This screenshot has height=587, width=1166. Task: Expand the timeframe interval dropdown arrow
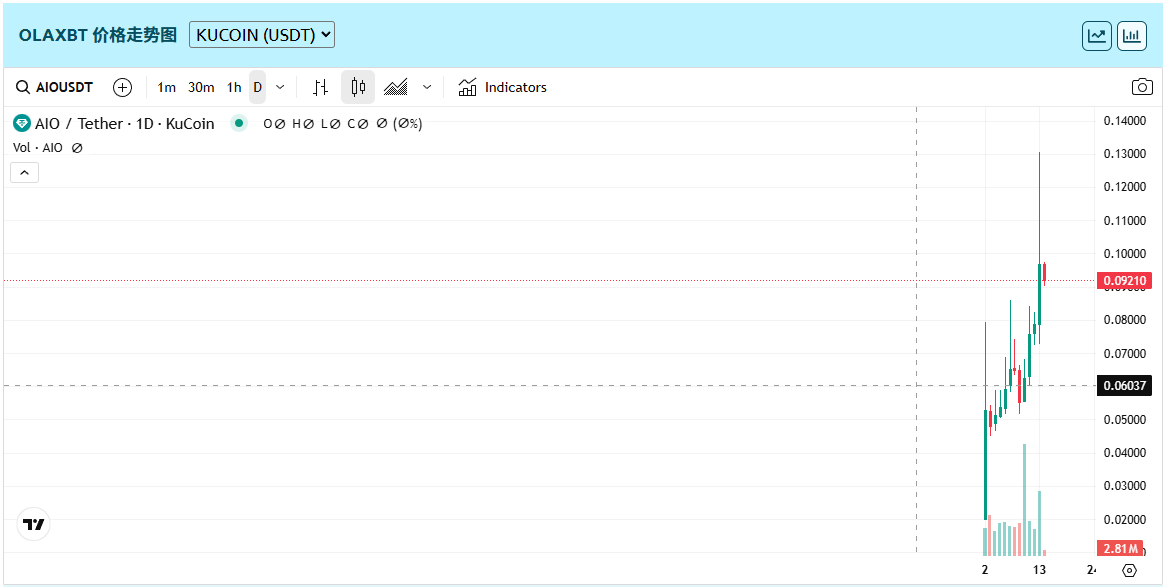tap(280, 87)
